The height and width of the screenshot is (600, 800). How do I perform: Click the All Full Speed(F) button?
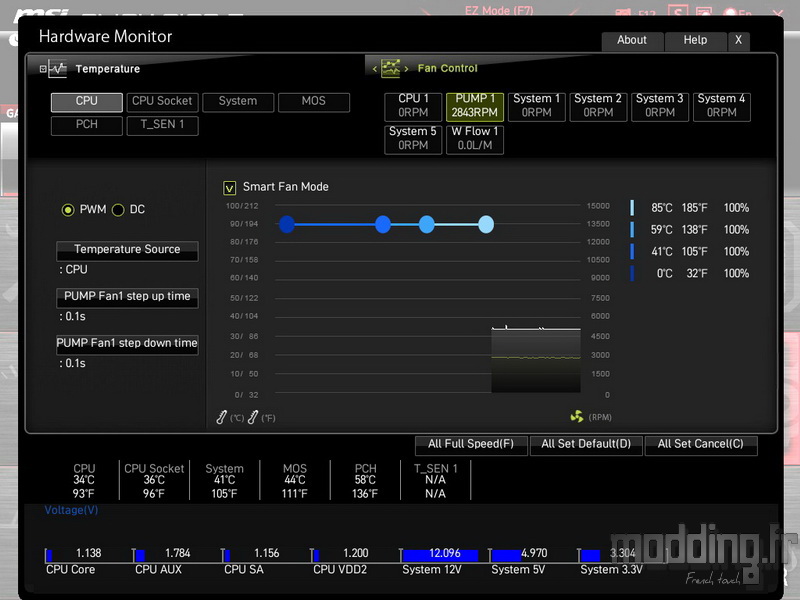471,444
